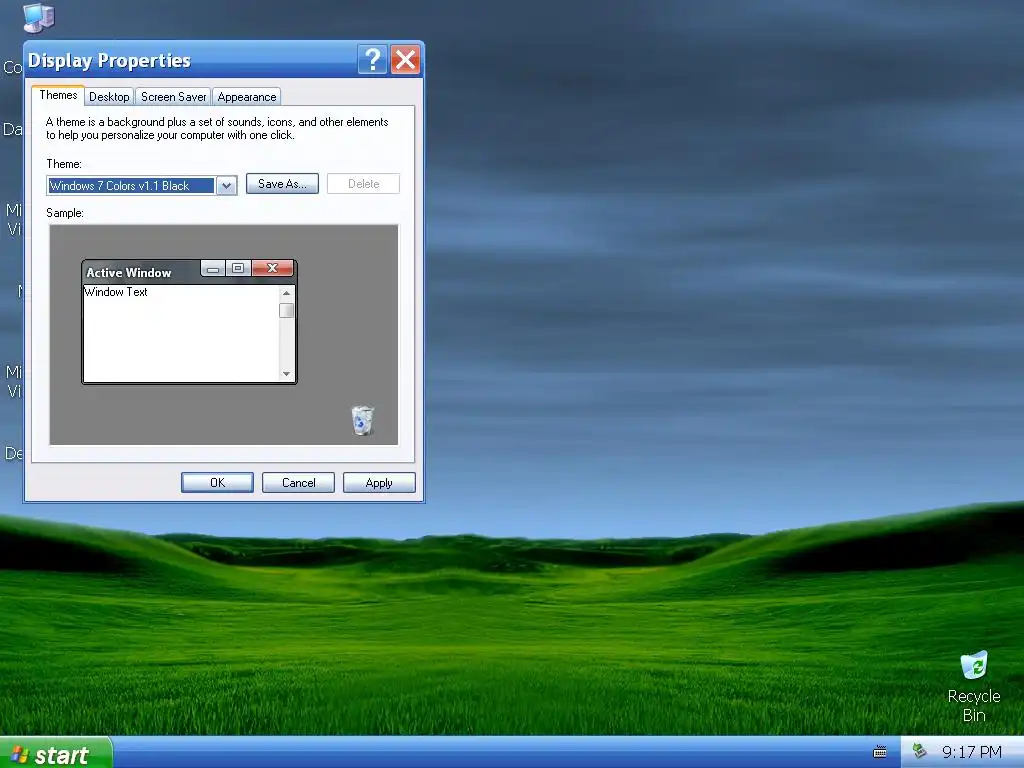
Task: Click the disabled Delete button
Action: click(x=363, y=184)
